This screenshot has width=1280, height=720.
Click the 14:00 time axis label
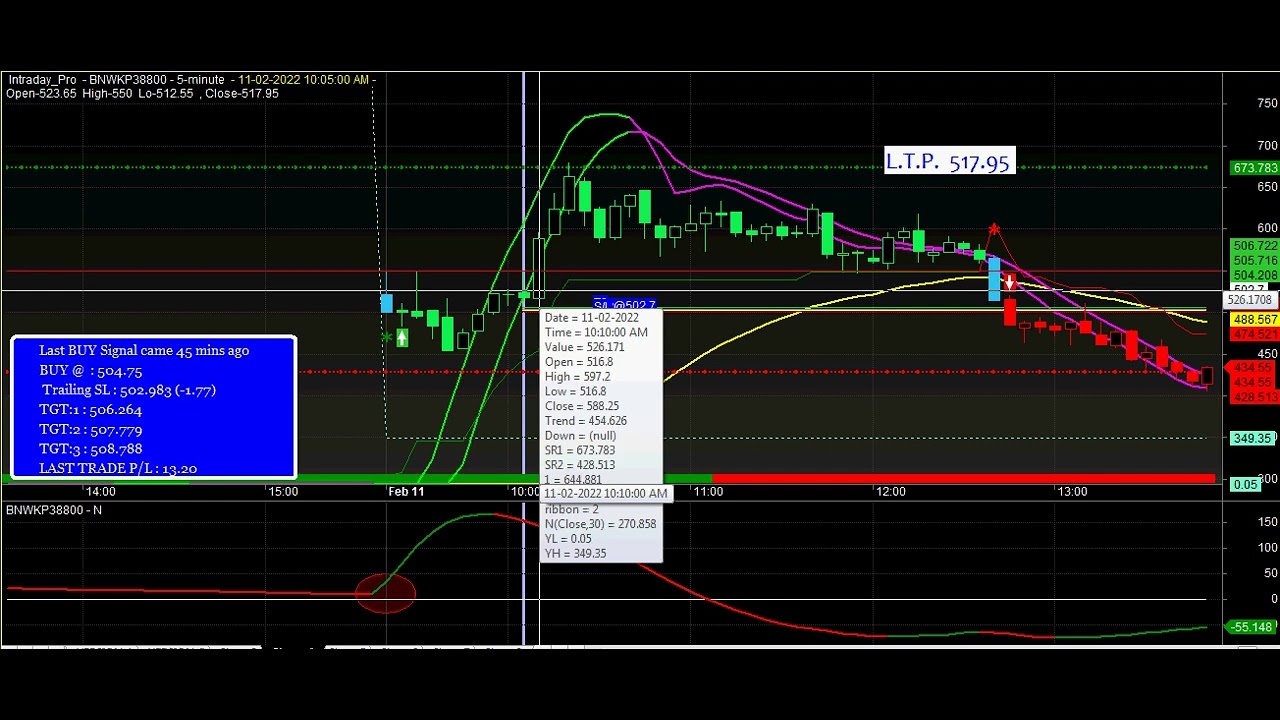(x=100, y=492)
